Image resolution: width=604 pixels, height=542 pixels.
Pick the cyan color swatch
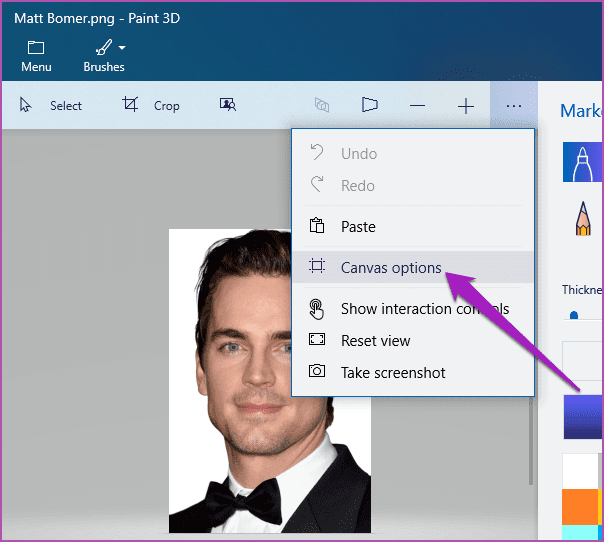(x=580, y=532)
